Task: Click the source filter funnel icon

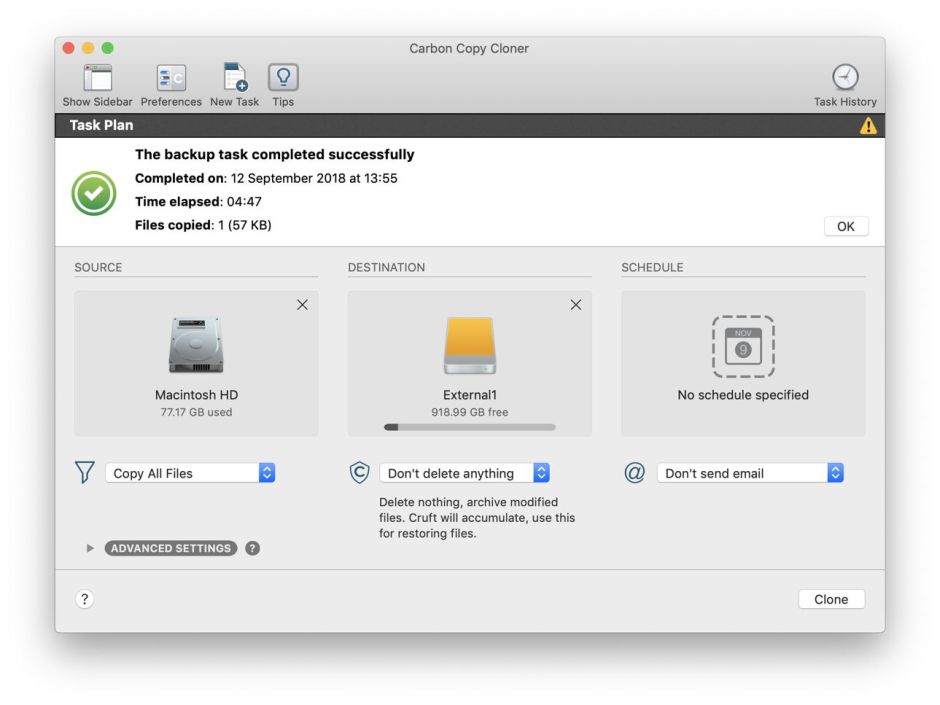Action: coord(85,473)
